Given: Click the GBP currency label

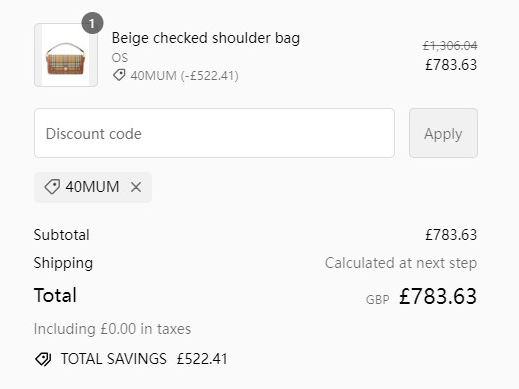Looking at the screenshot, I should click(x=377, y=300).
